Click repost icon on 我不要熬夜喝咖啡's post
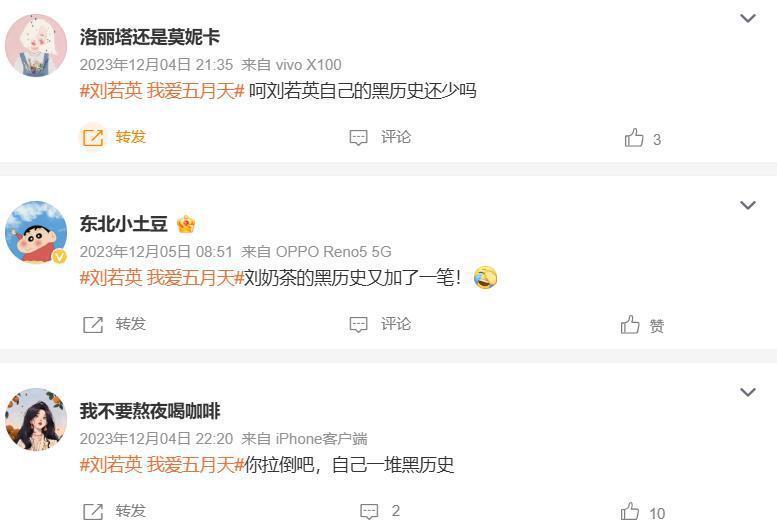Viewport: 777px width, 520px height. (x=93, y=511)
